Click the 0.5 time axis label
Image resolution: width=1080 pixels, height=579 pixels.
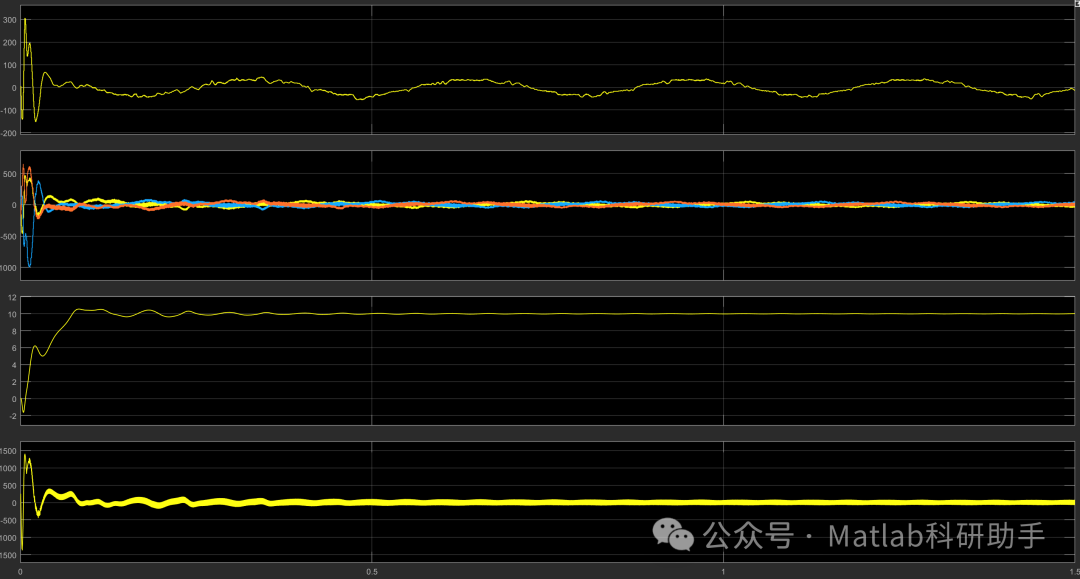(372, 572)
